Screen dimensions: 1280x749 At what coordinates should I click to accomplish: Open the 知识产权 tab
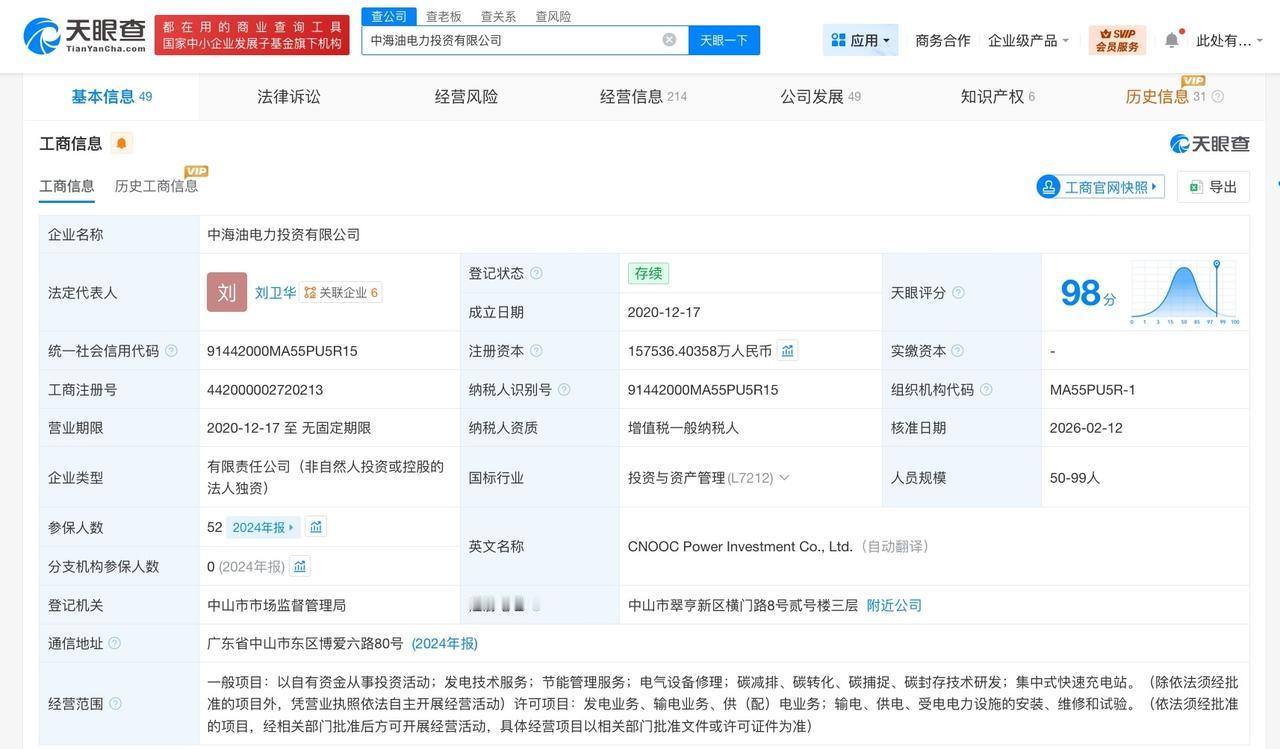click(x=994, y=96)
